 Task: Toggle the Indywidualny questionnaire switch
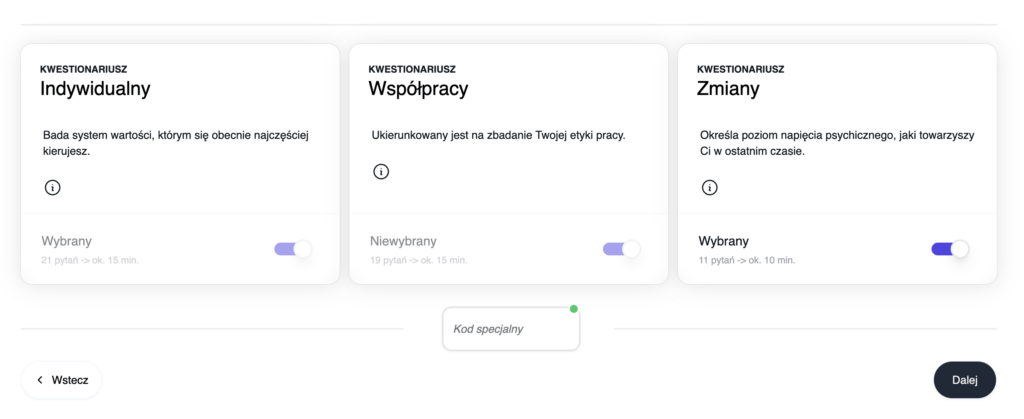pos(293,249)
